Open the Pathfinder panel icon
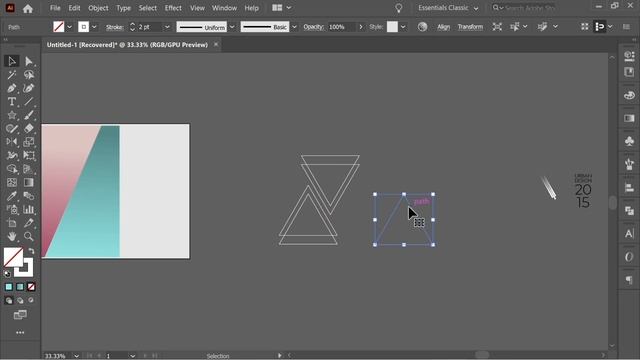Image resolution: width=640 pixels, height=360 pixels. 629,211
